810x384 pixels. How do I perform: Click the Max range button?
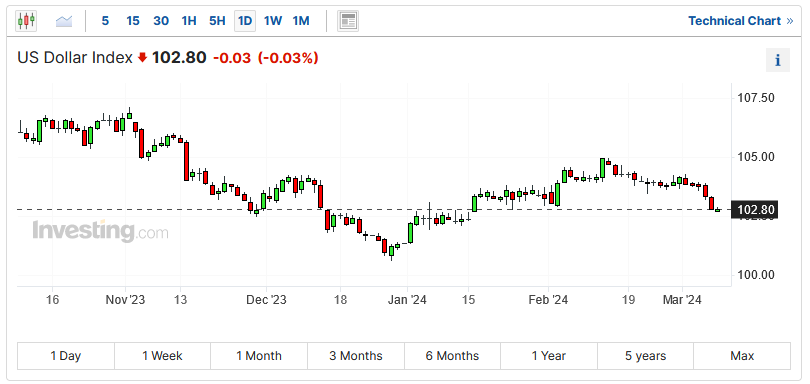point(742,356)
